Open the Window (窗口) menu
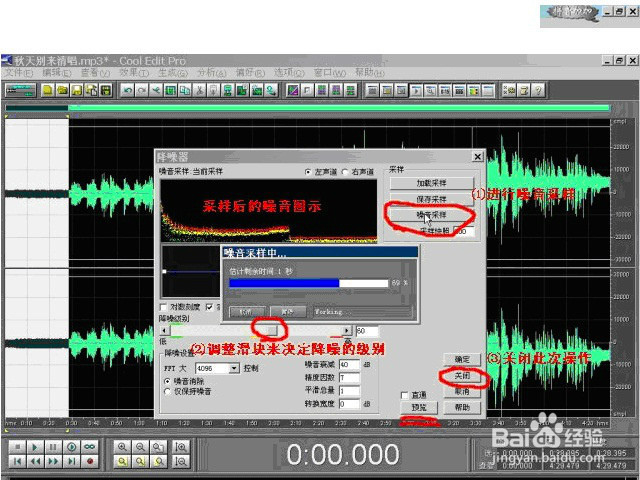Image resolution: width=640 pixels, height=480 pixels. pyautogui.click(x=329, y=73)
